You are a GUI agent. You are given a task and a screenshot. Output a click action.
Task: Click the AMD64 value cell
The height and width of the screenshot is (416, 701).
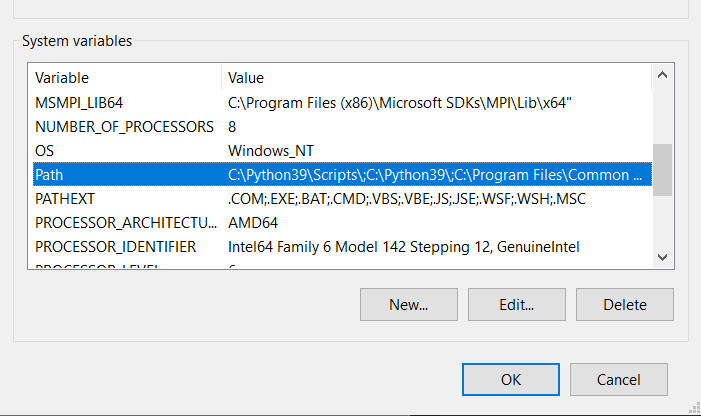click(x=251, y=222)
